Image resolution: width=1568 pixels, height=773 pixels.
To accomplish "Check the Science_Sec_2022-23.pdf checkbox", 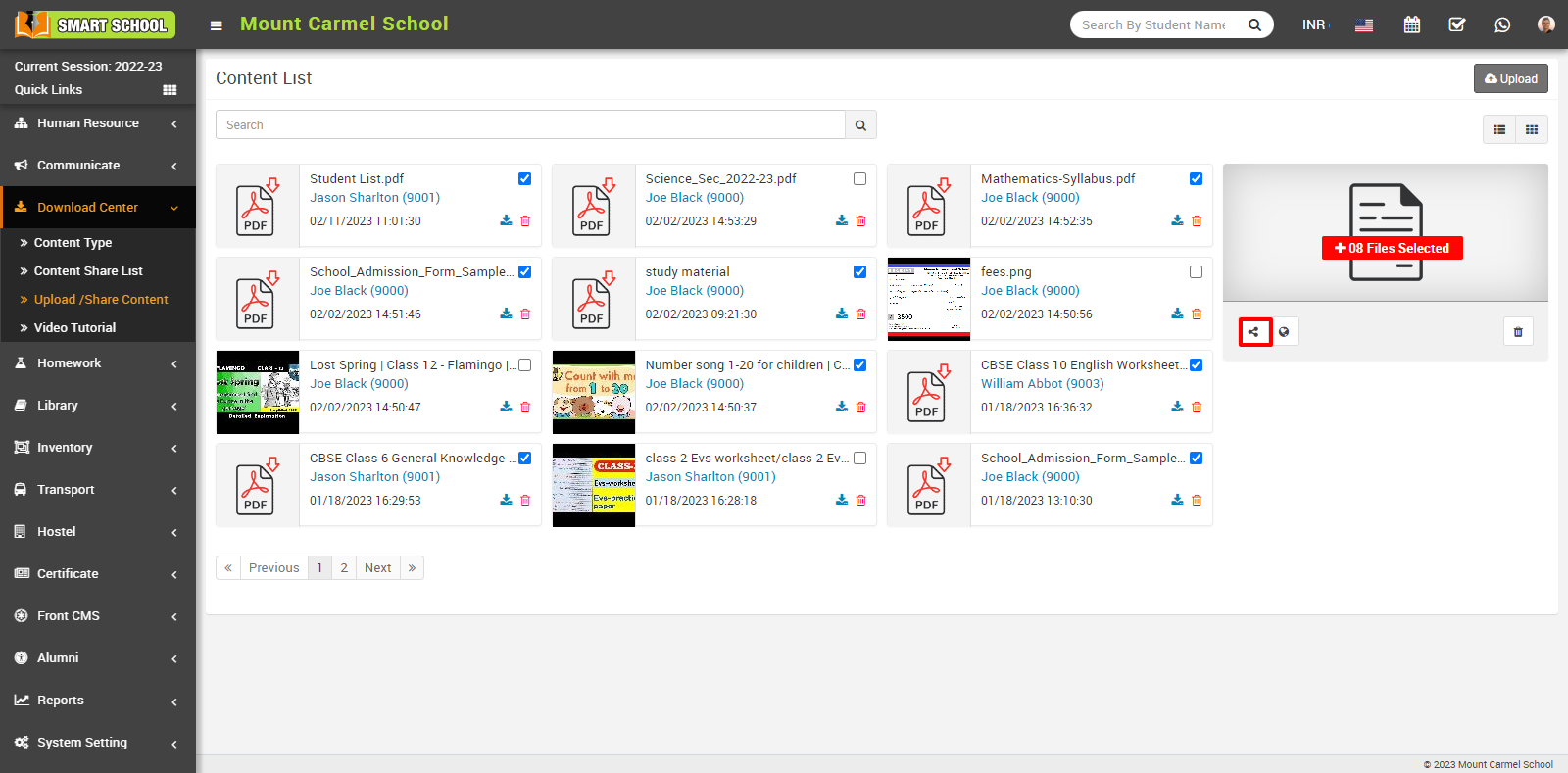I will (859, 179).
